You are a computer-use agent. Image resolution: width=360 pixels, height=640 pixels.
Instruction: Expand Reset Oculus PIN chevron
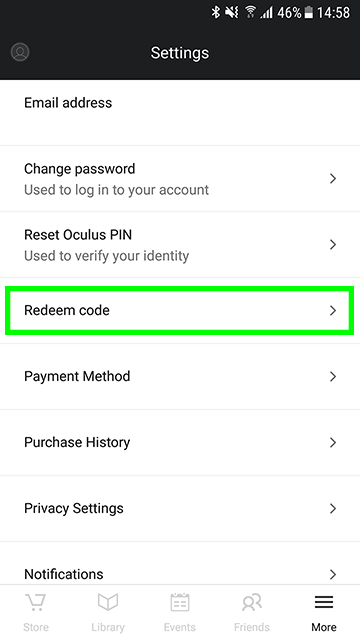point(333,244)
